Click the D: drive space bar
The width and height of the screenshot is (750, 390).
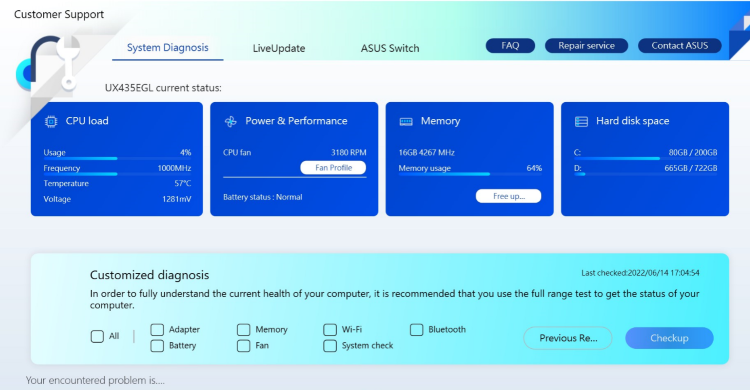point(645,174)
